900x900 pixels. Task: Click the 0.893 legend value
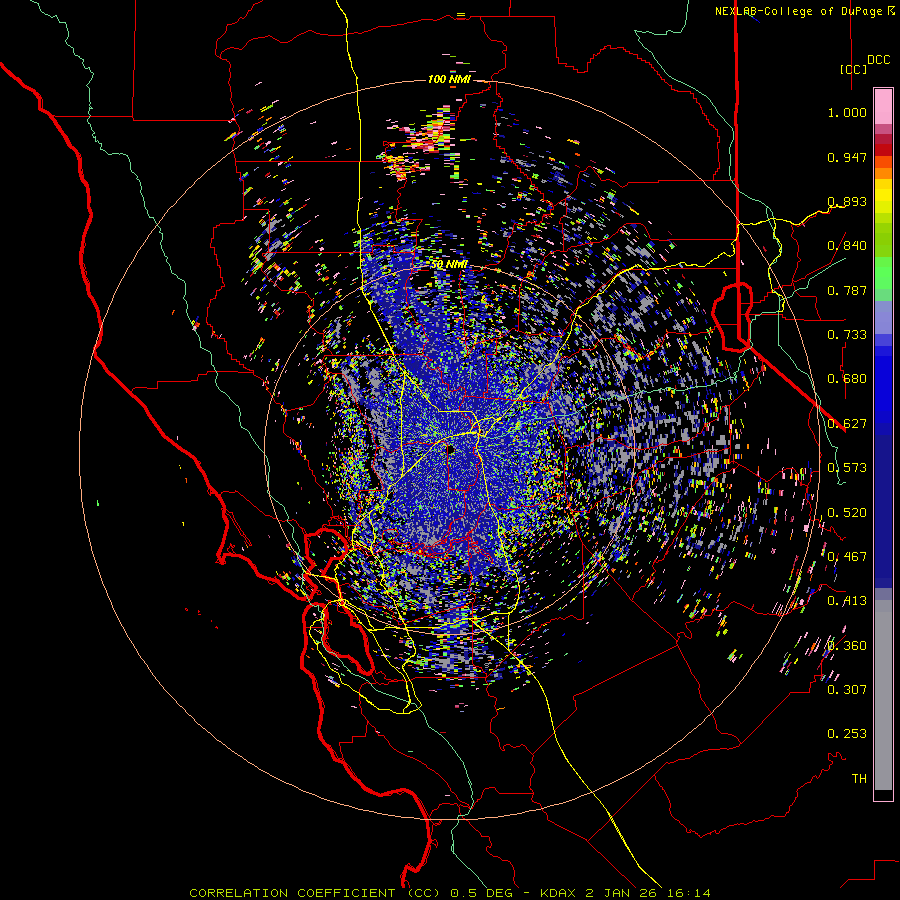point(847,201)
